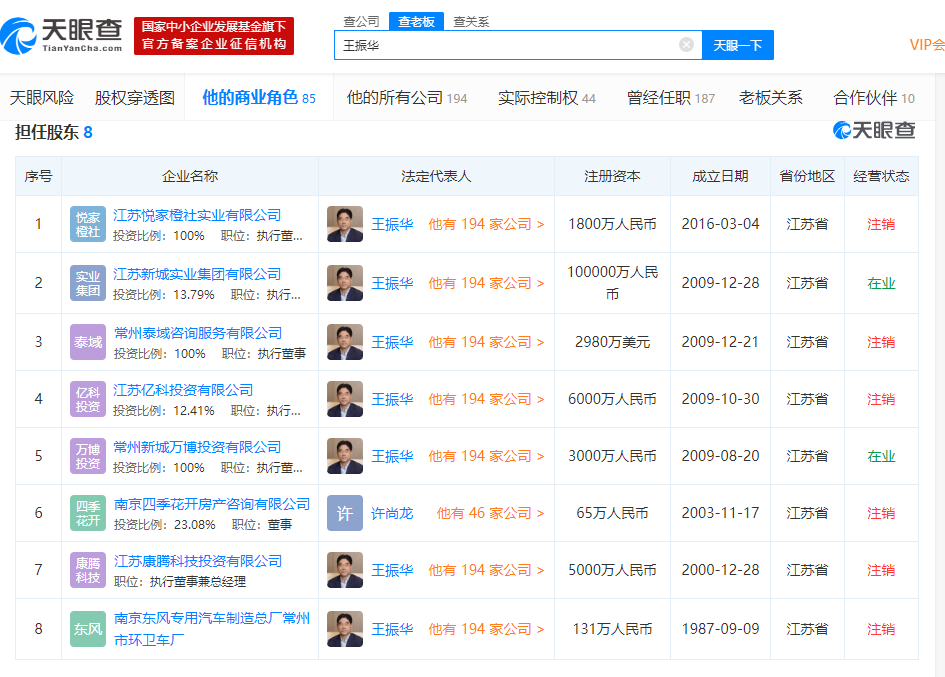The image size is (945, 677).
Task: Open the 天眼风险 tab
Action: [x=42, y=98]
